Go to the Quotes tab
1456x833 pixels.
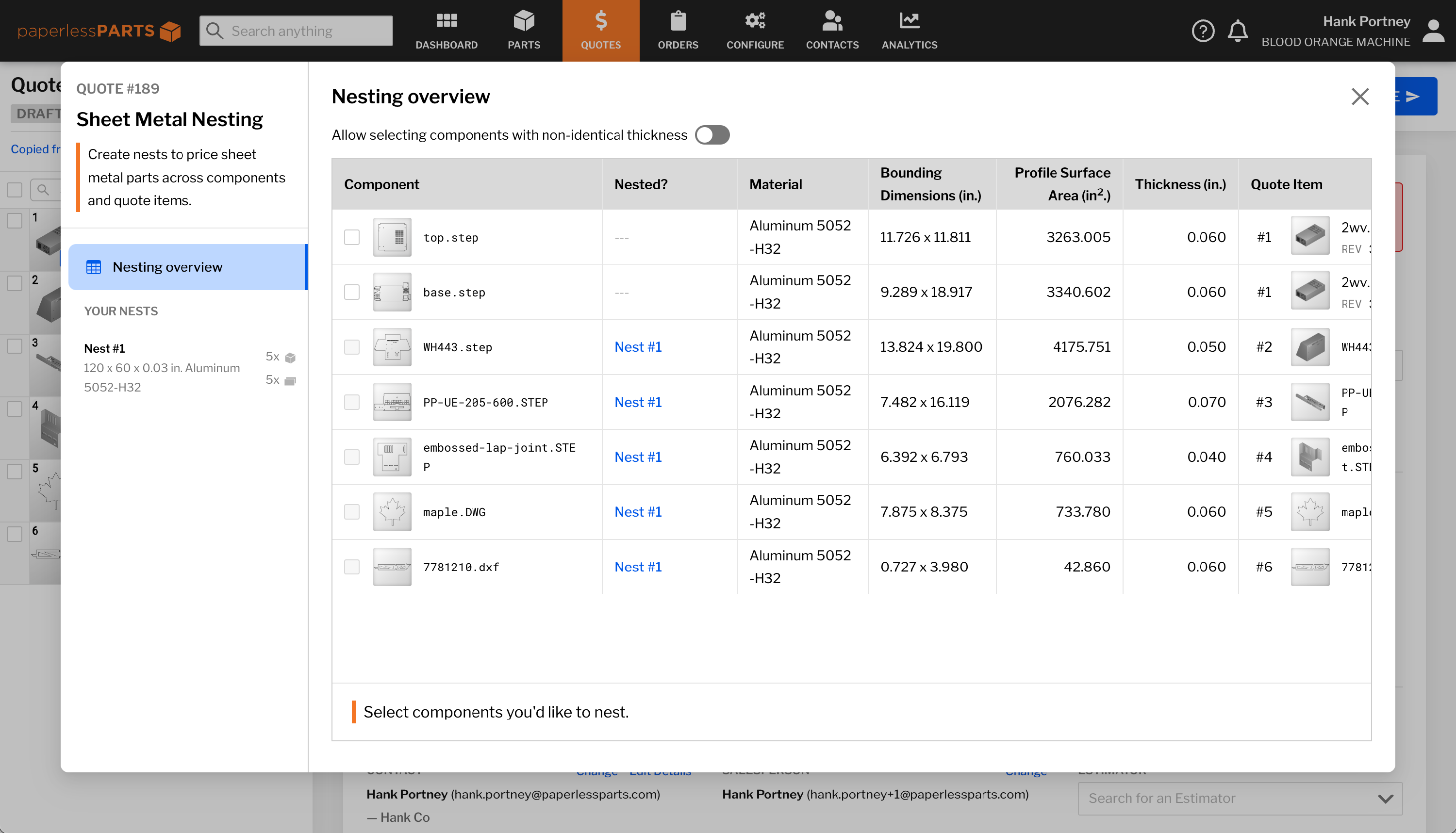(600, 31)
